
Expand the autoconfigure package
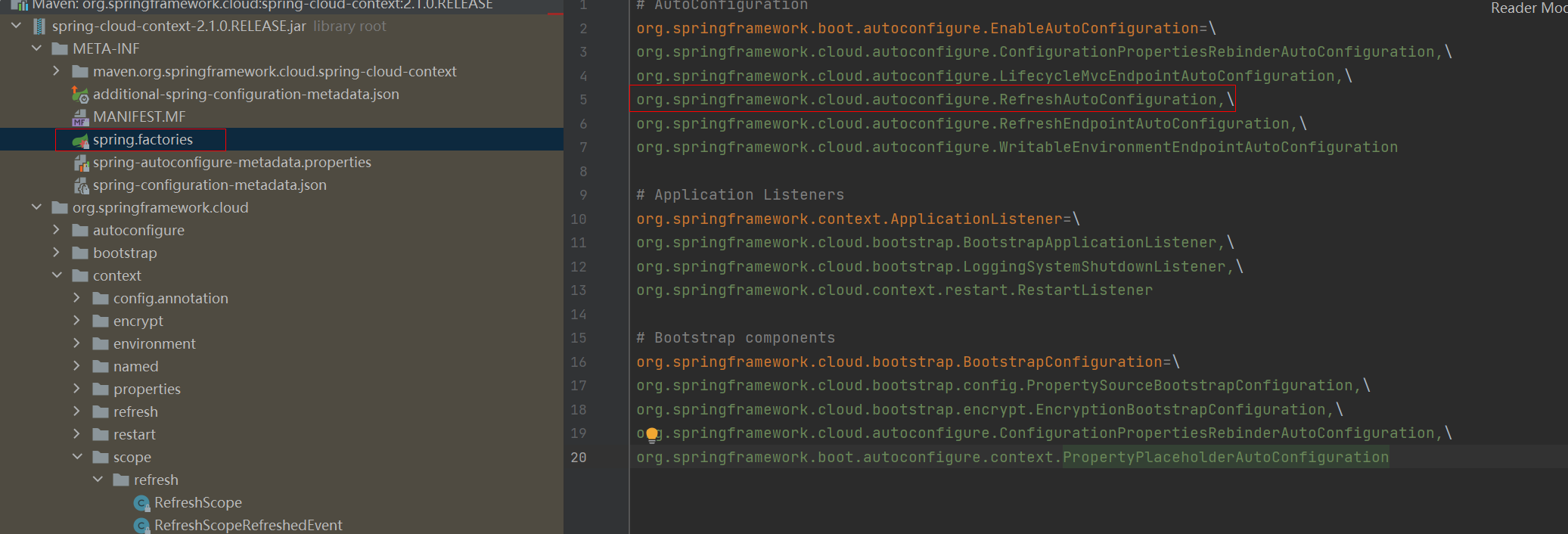tap(57, 230)
